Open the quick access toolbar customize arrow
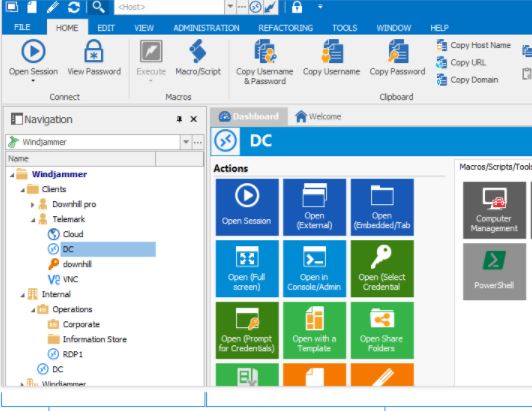Screen dimensions: 532x411 point(320,6)
